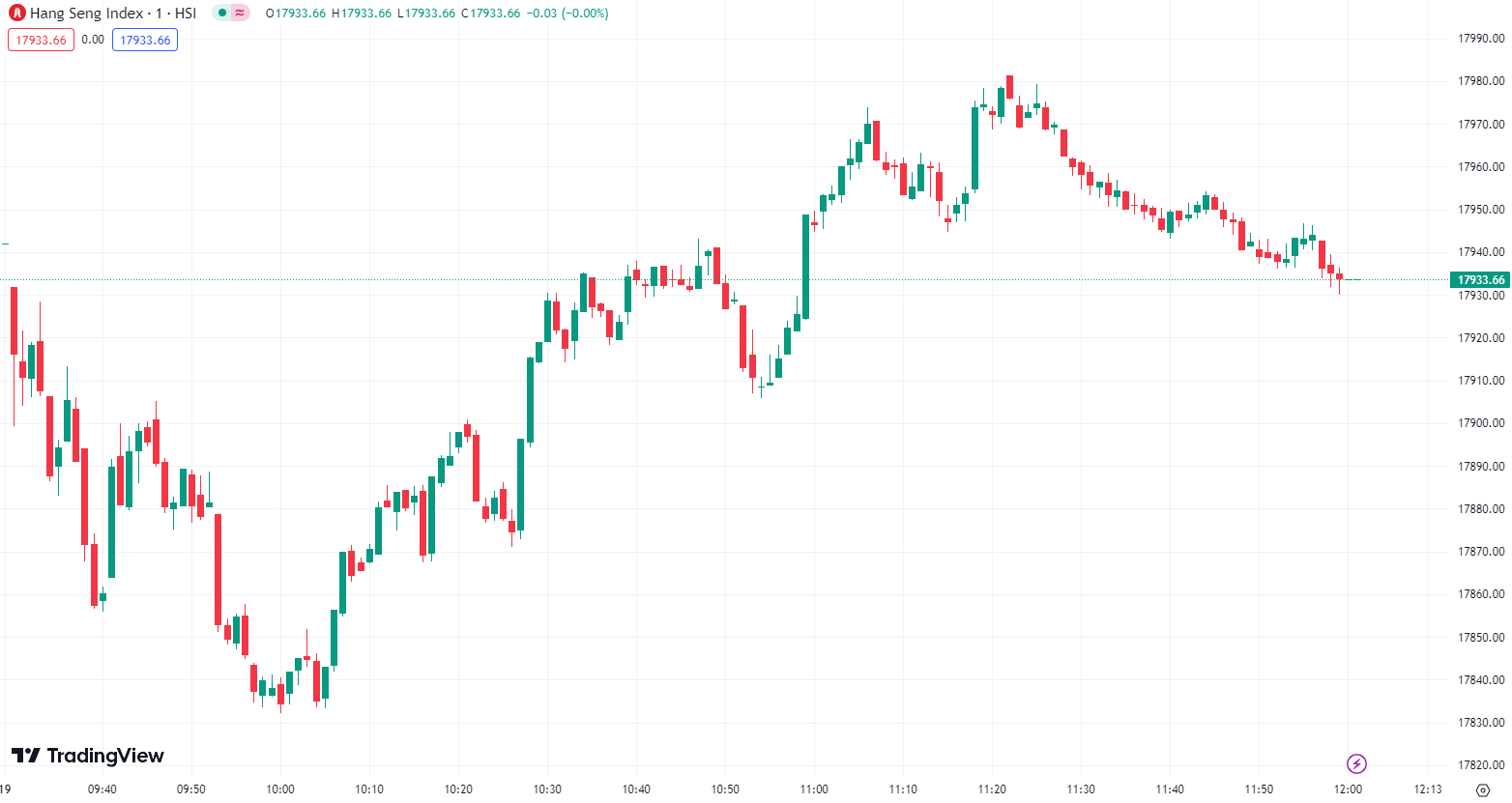Click the 17990.00 price scale label
Image resolution: width=1512 pixels, height=803 pixels.
coord(1481,39)
